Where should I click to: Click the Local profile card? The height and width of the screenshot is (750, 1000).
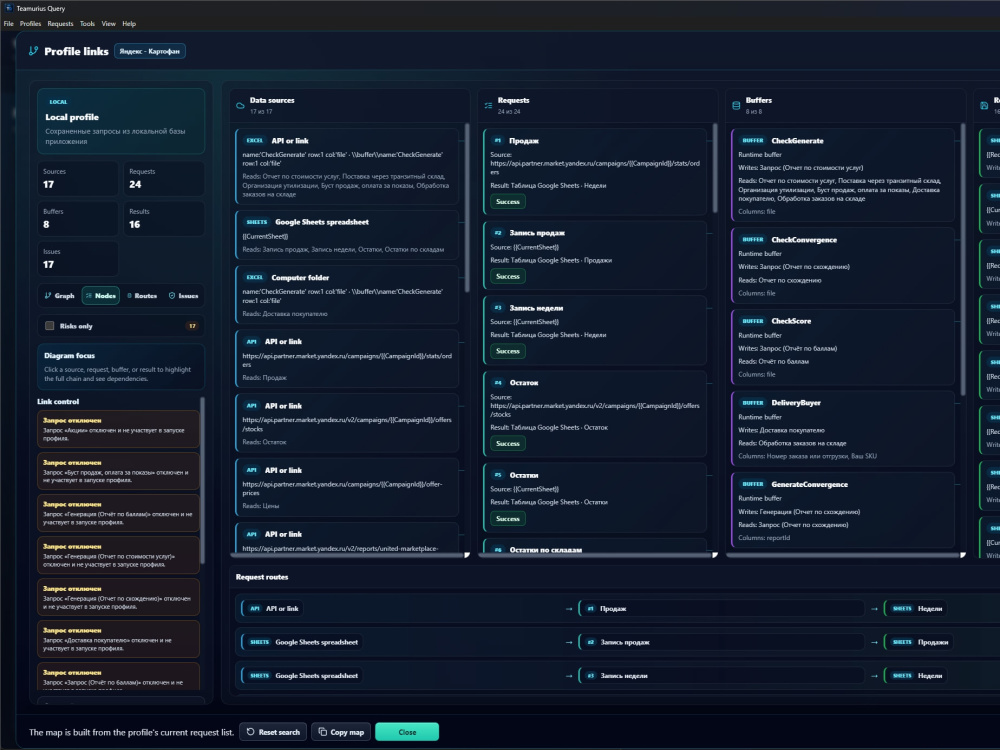click(x=121, y=121)
